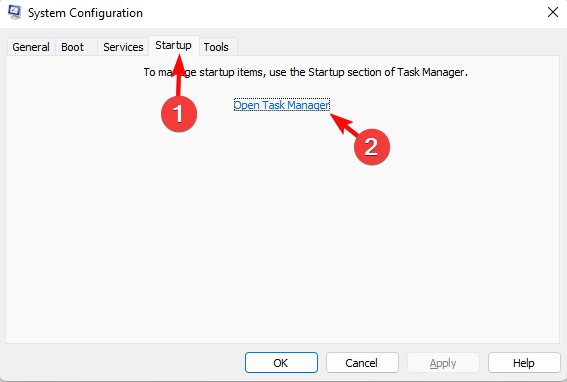Switch to the General tab
This screenshot has height=382, width=567.
click(x=31, y=47)
